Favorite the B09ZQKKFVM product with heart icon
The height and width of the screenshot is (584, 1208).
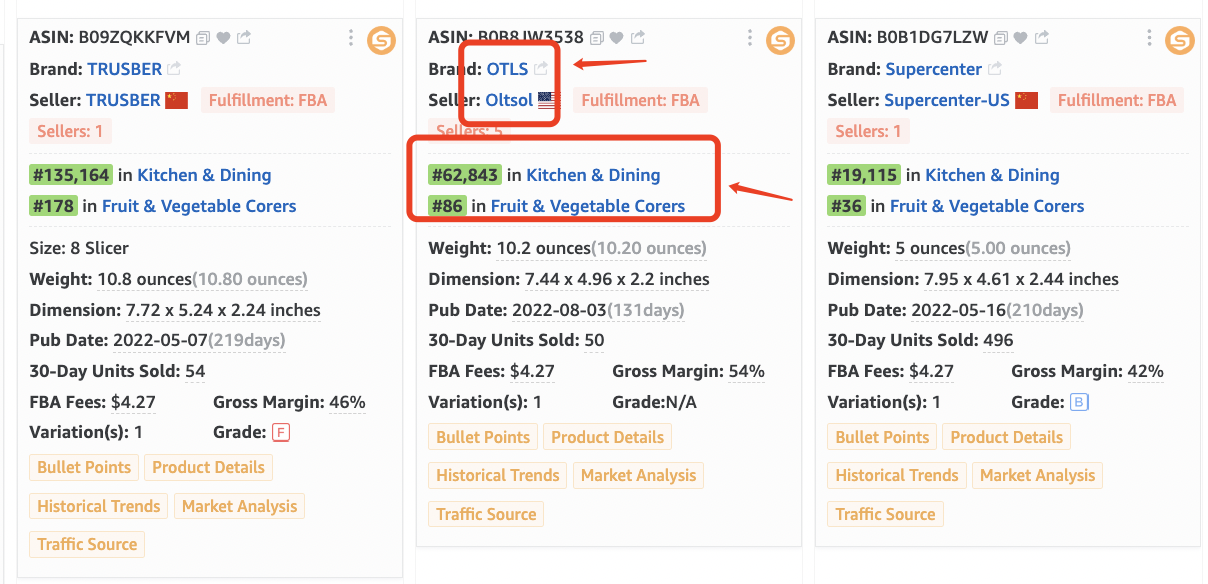click(x=223, y=38)
